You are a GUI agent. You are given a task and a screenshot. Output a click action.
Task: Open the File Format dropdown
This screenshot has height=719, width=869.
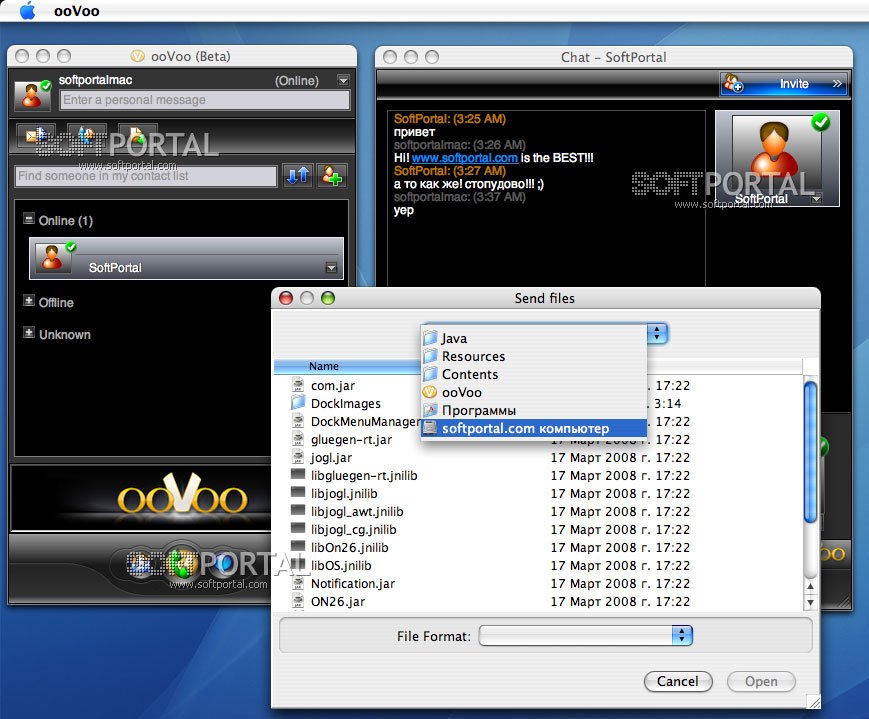[x=682, y=635]
